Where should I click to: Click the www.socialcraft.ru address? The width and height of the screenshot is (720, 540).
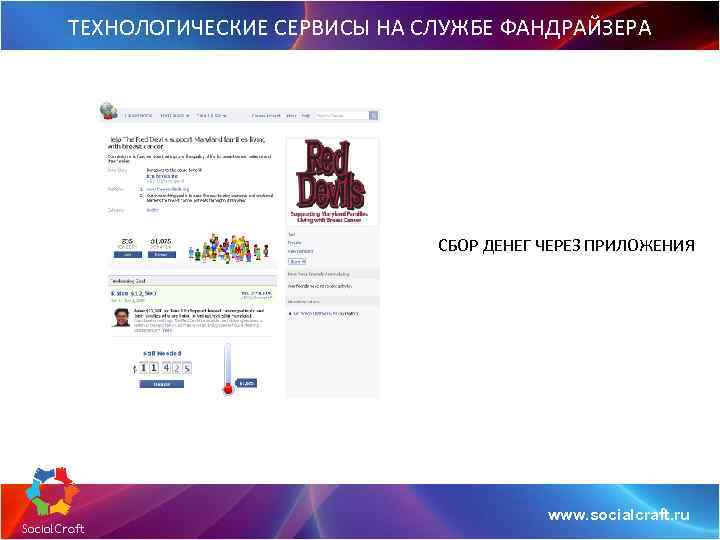[x=619, y=515]
